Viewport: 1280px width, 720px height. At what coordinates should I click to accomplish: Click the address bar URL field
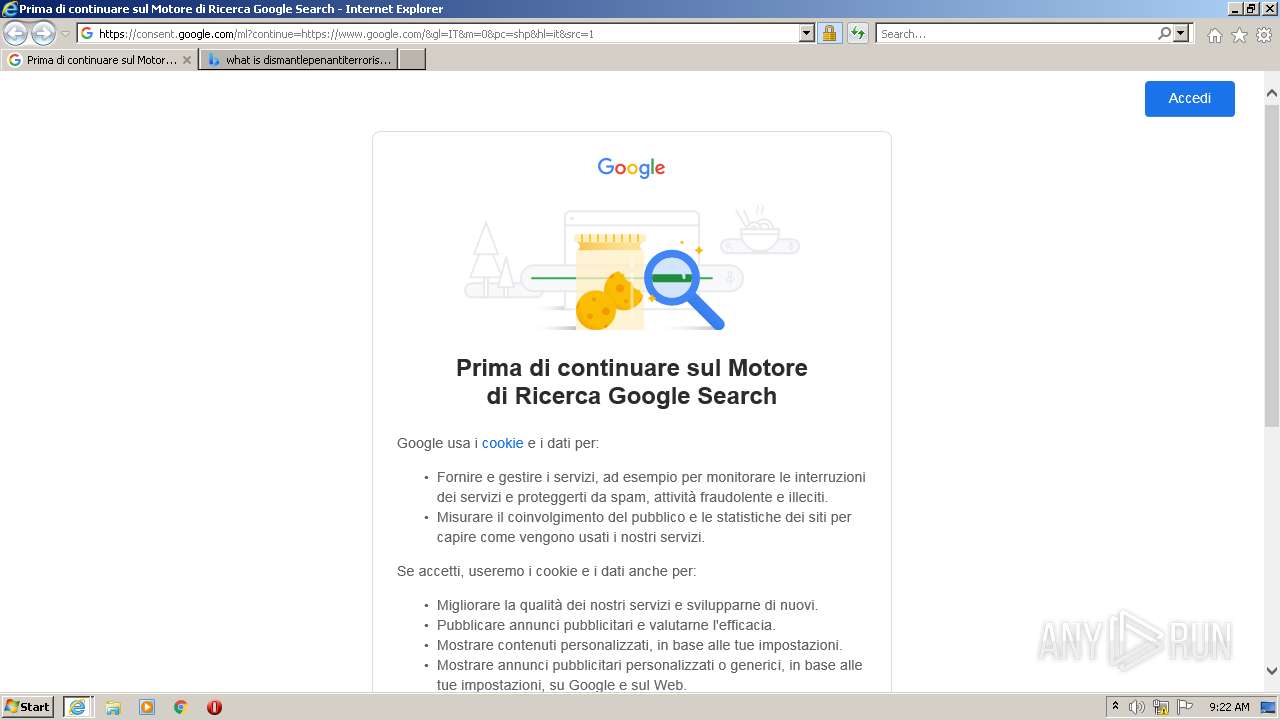[x=439, y=34]
